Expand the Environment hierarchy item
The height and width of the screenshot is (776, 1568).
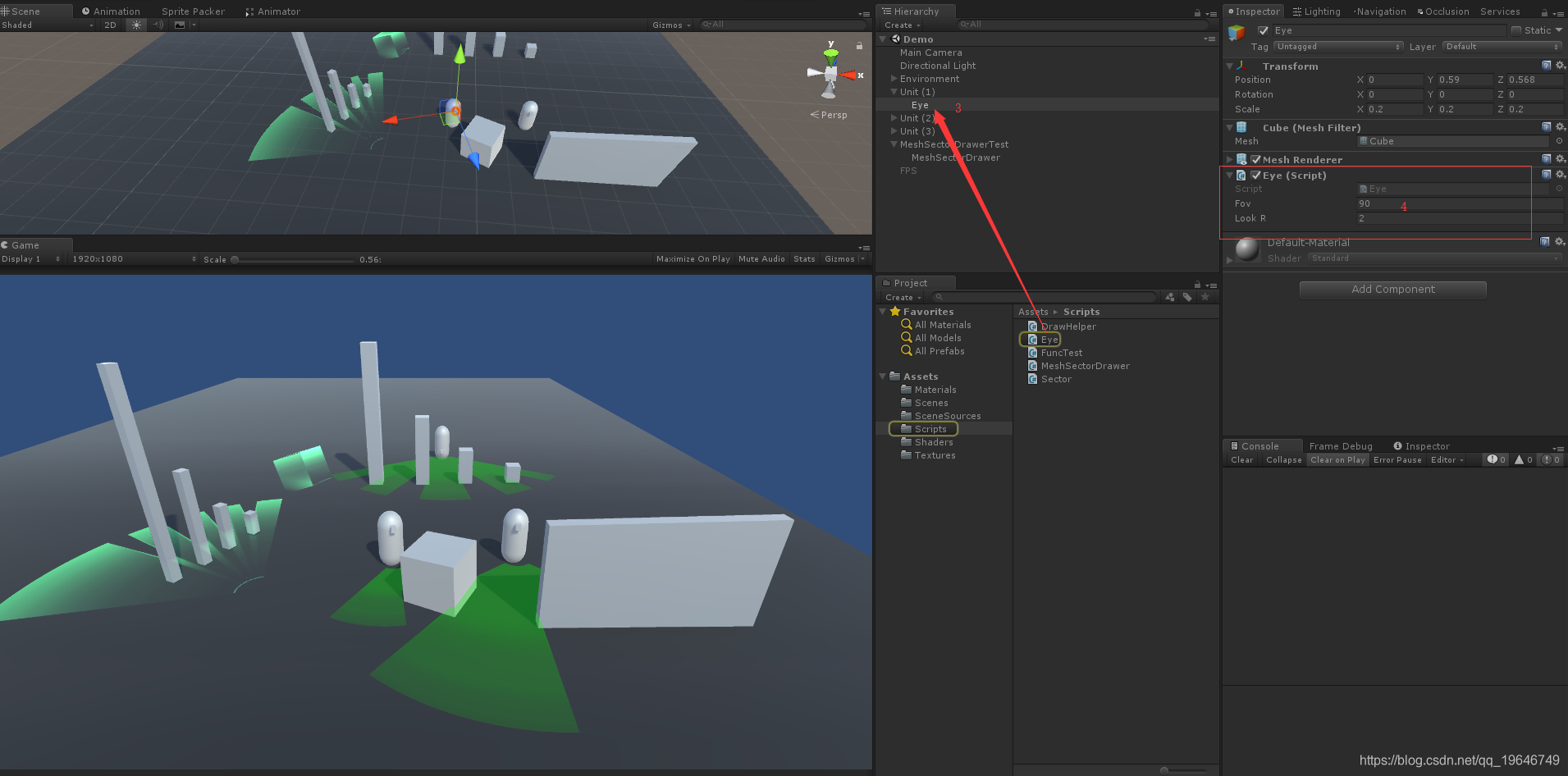894,79
